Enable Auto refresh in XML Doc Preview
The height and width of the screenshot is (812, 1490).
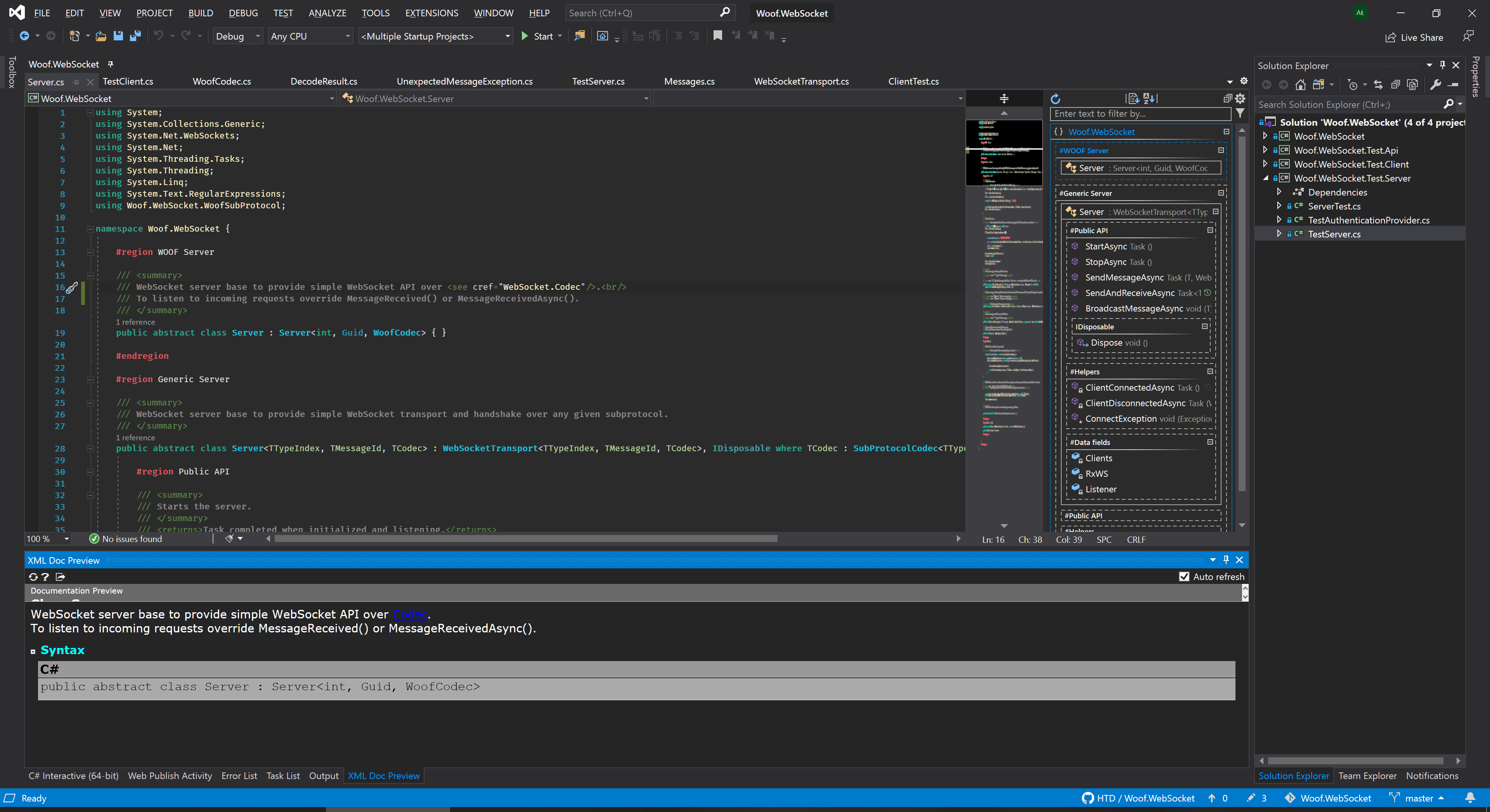pyautogui.click(x=1184, y=577)
